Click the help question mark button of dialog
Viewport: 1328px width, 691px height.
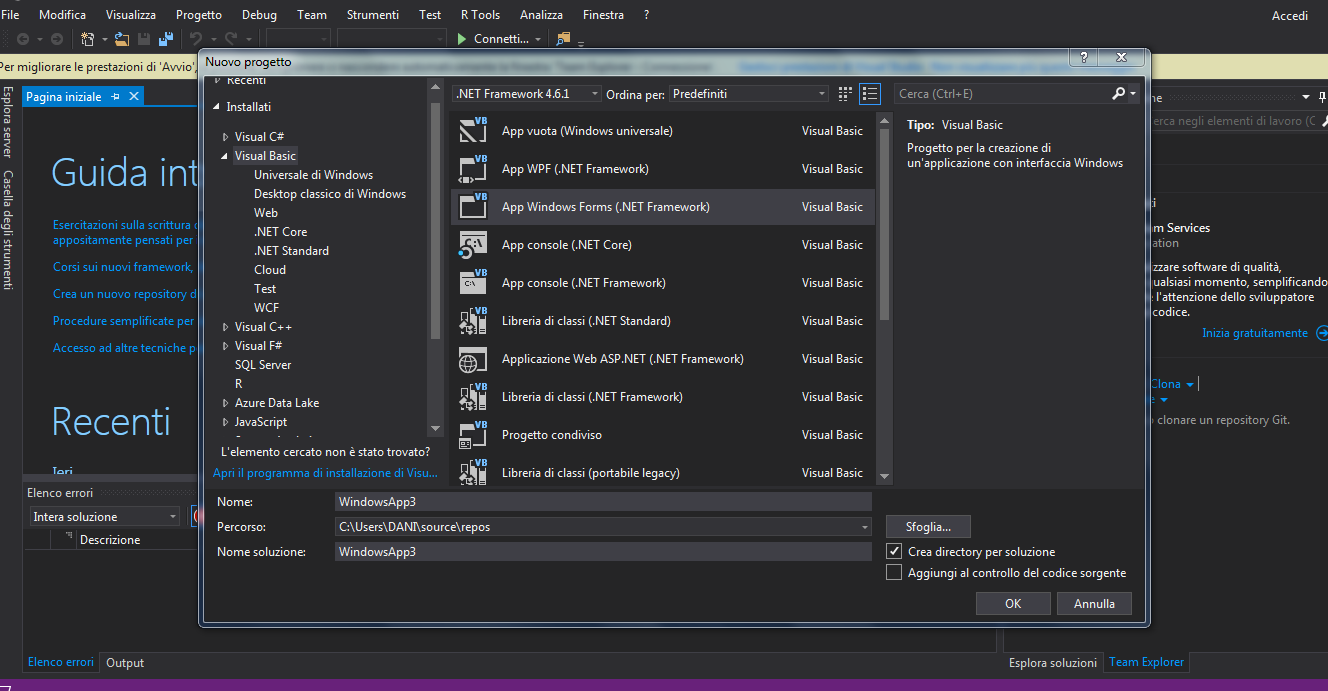(1083, 58)
